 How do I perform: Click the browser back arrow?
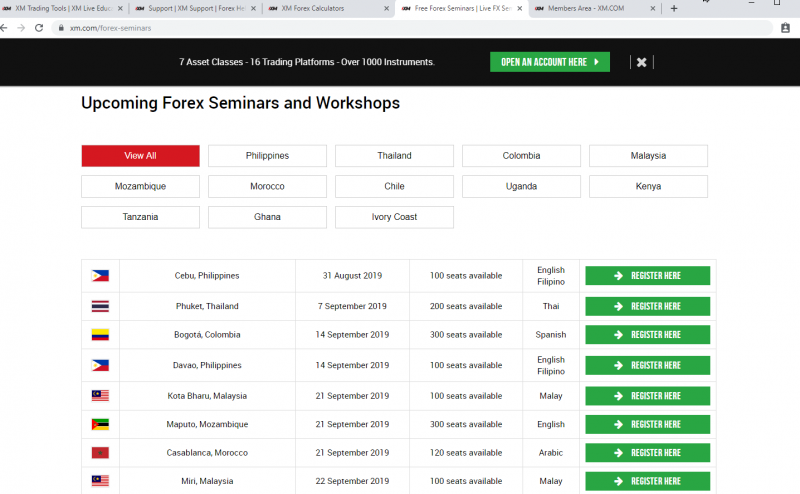(4, 28)
